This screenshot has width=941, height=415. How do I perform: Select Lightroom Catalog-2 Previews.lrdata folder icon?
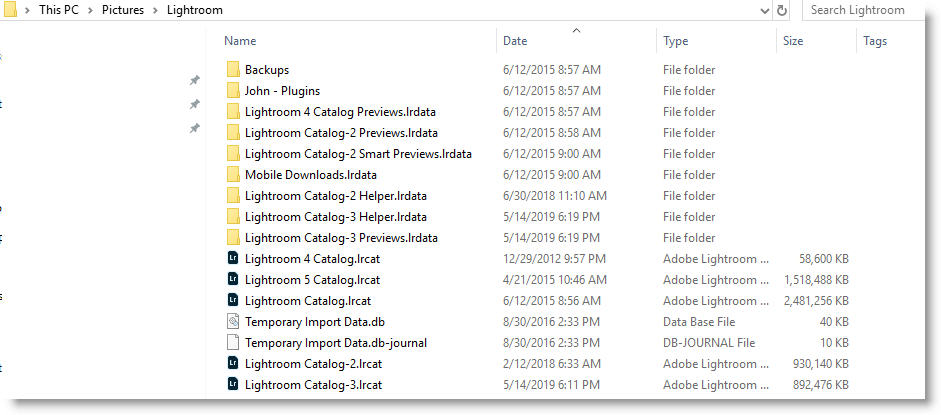tap(233, 133)
